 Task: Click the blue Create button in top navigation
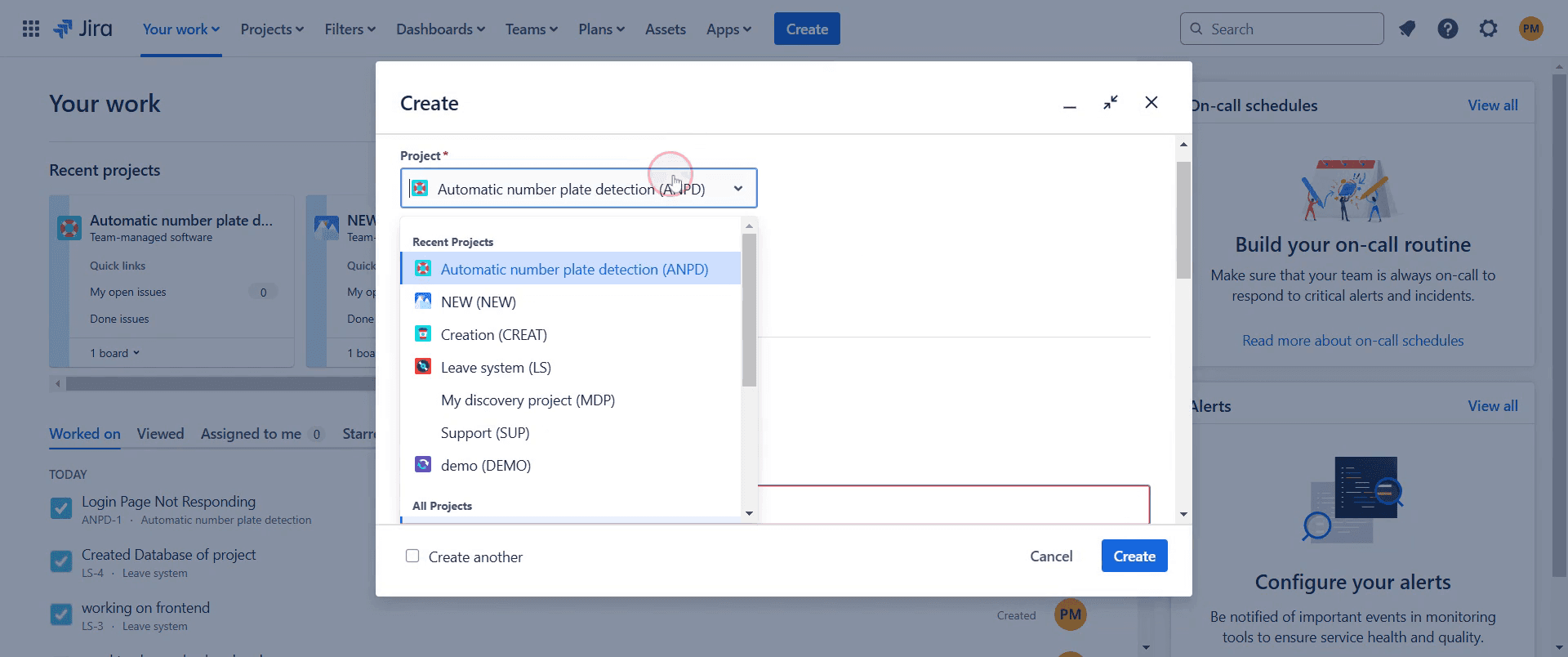(807, 29)
